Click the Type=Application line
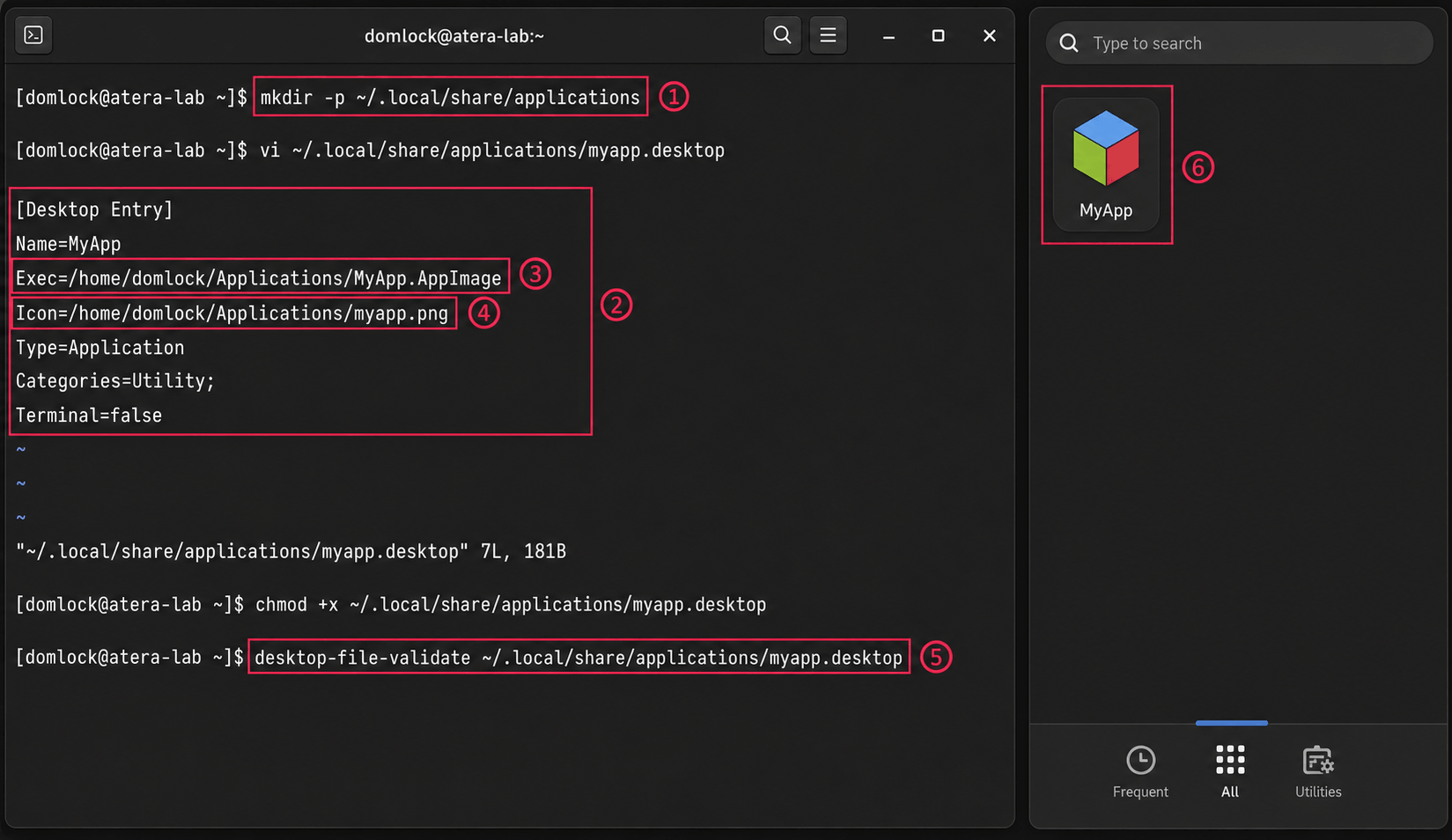Image resolution: width=1452 pixels, height=840 pixels. click(100, 348)
